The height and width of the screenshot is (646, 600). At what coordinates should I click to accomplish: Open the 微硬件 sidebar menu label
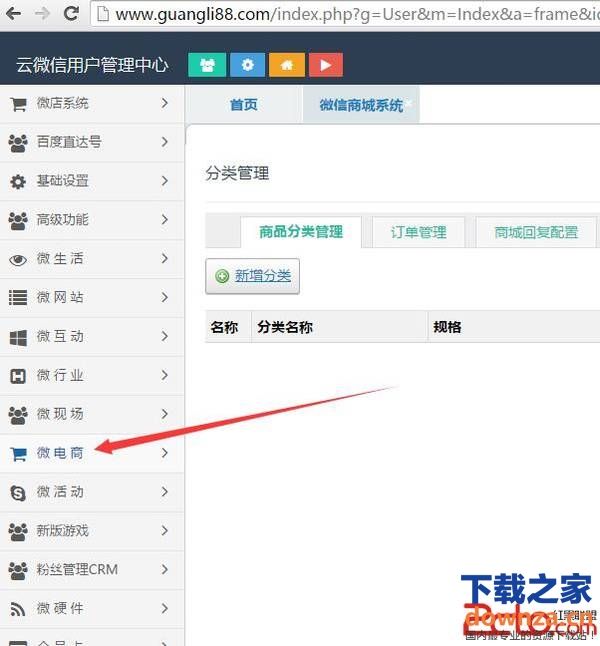[60, 608]
